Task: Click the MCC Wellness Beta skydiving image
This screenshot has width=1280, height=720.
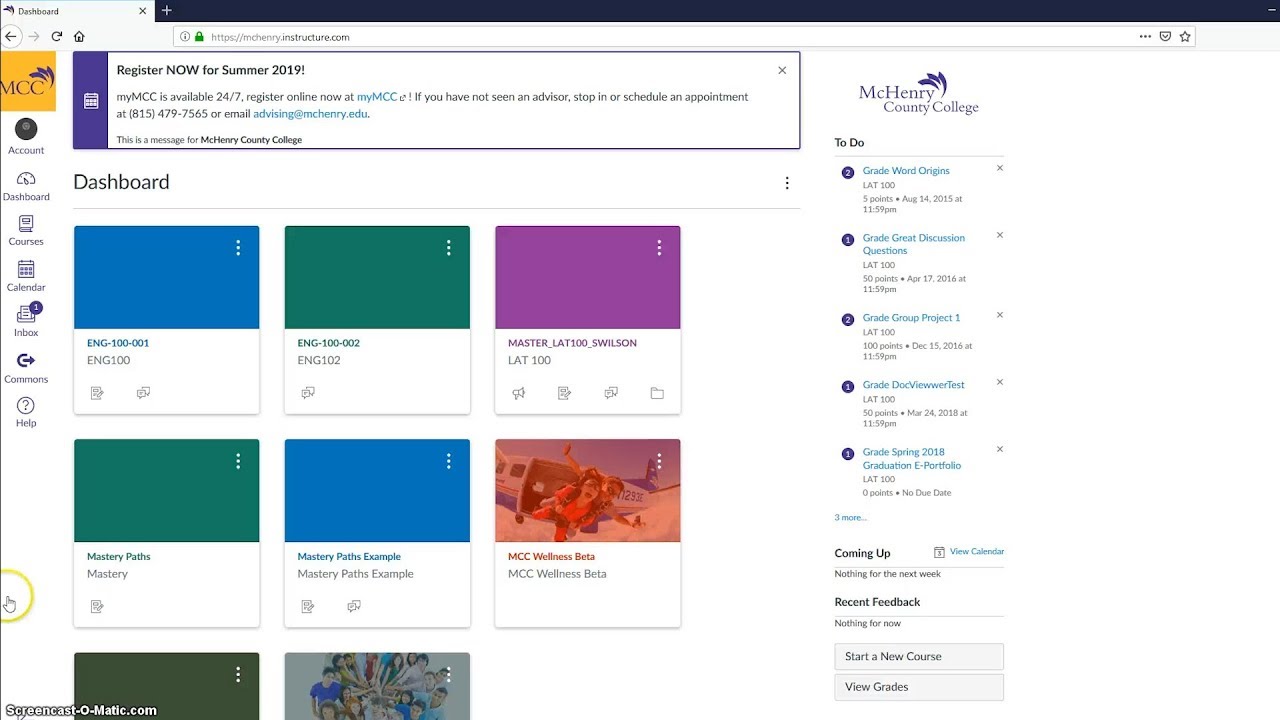Action: pos(588,491)
